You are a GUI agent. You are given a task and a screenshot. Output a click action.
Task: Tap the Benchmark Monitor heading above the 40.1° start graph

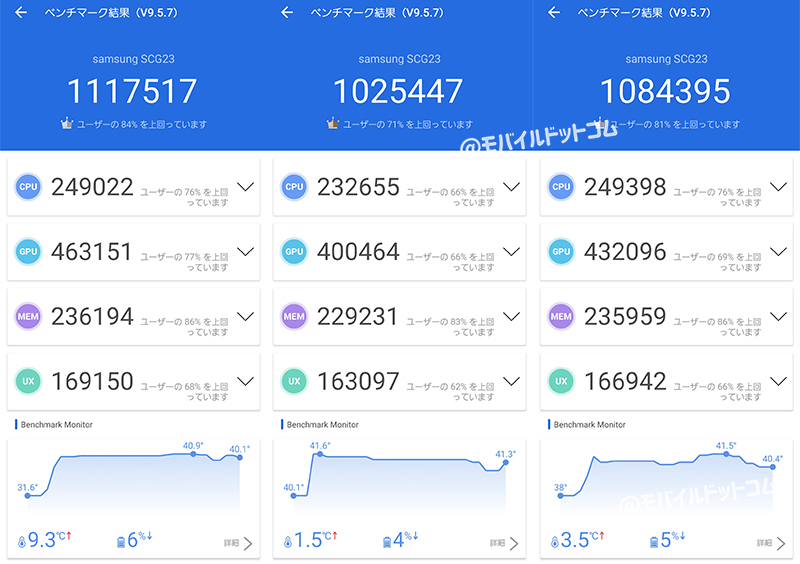click(322, 424)
